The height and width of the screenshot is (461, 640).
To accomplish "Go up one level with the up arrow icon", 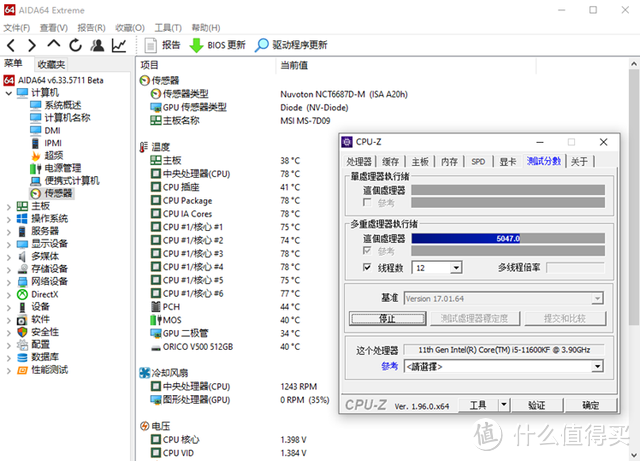I will (53, 44).
